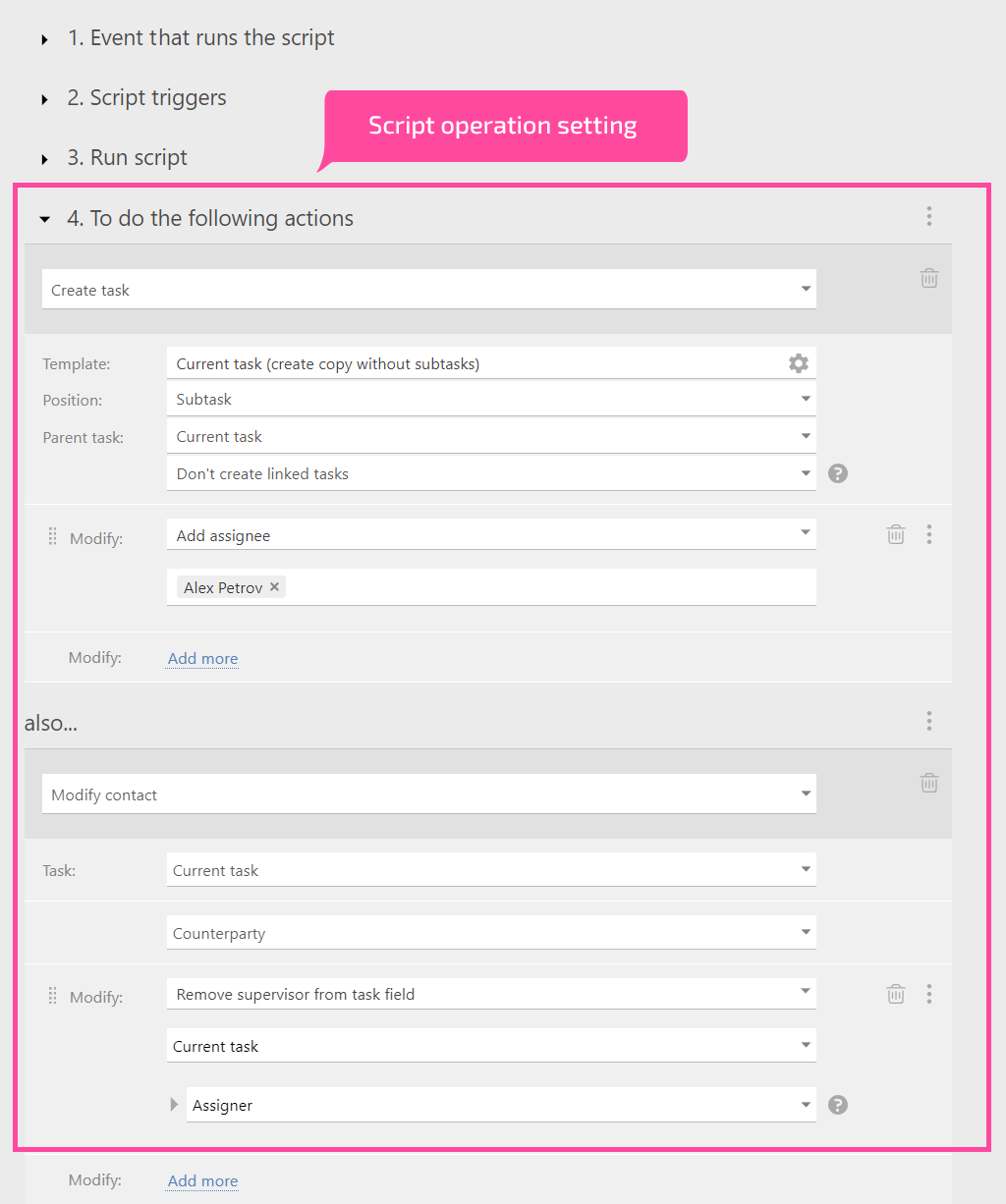Expand the triangle left of Assigner

(x=174, y=1104)
